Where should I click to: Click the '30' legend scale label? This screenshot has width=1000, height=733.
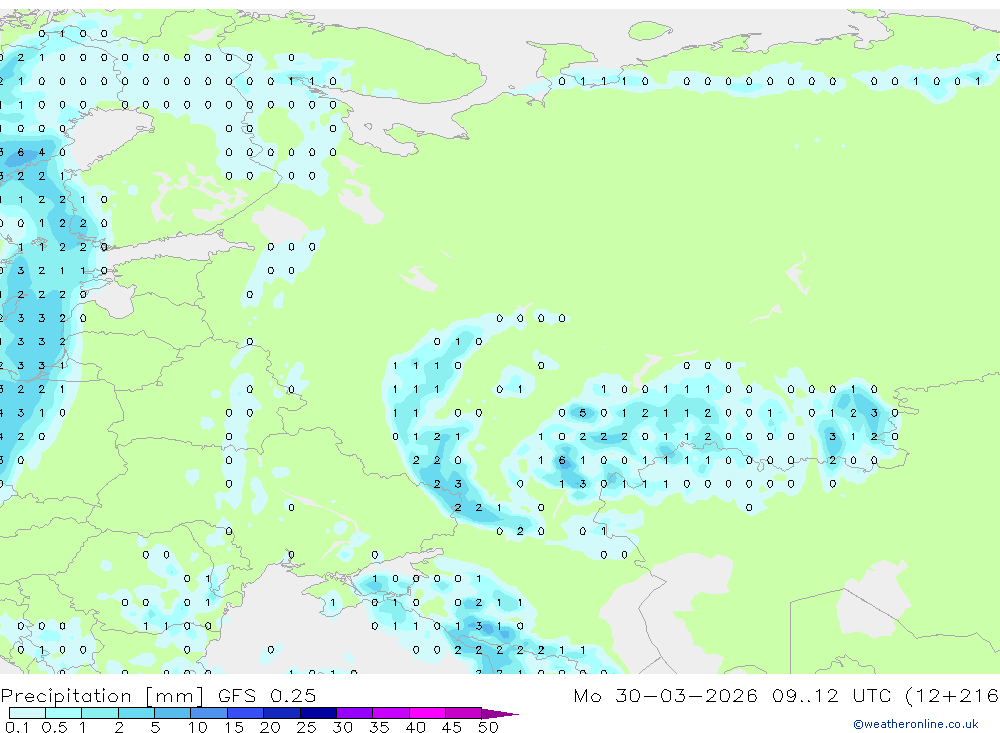342,727
